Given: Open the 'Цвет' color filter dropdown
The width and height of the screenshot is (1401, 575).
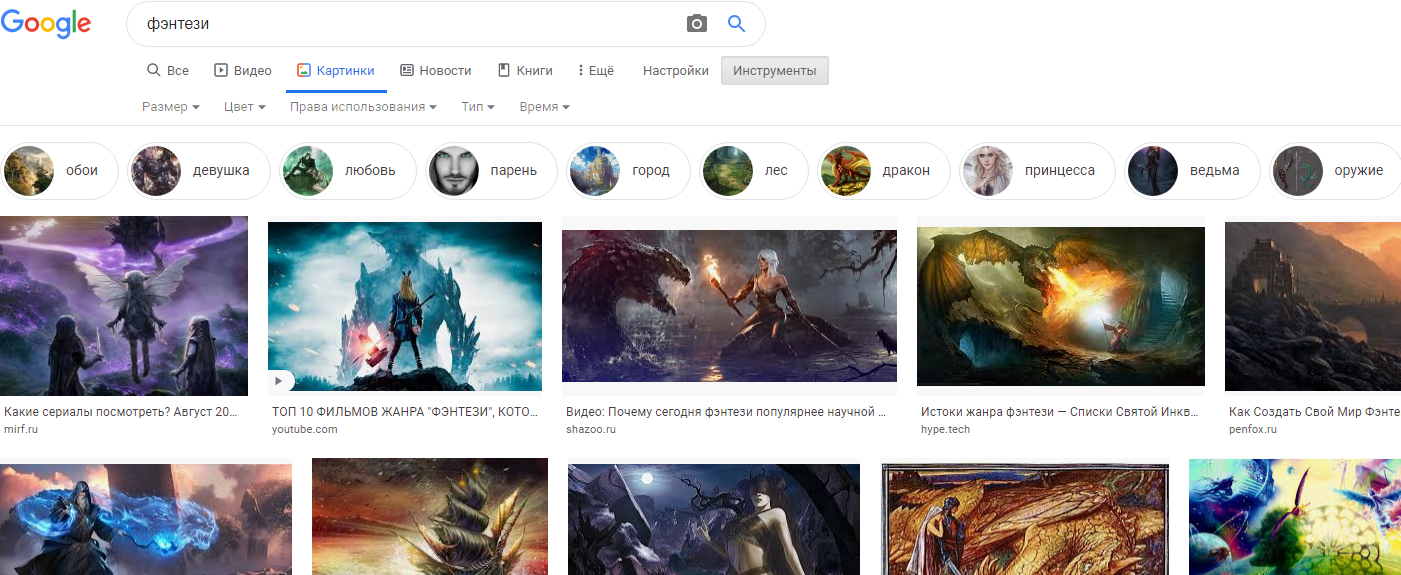Looking at the screenshot, I should point(244,107).
